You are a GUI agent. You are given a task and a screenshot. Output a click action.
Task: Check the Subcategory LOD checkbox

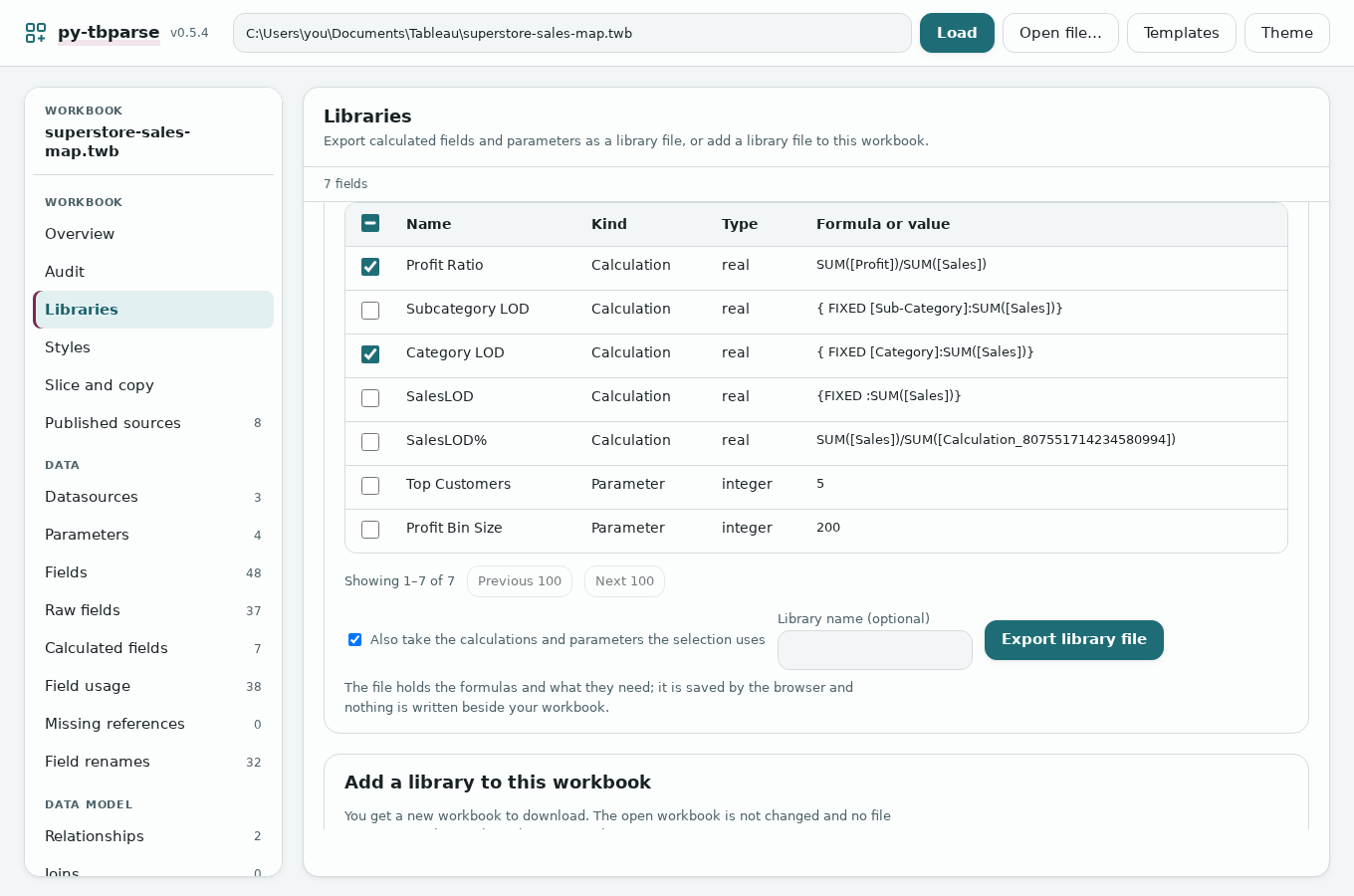(x=370, y=311)
